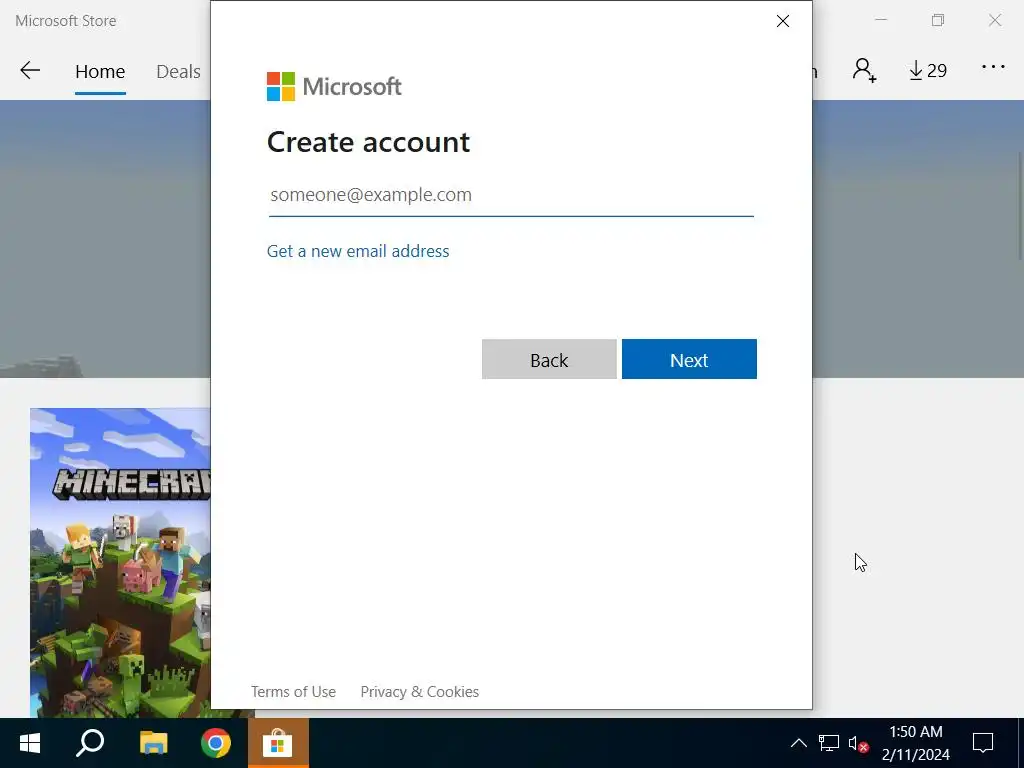This screenshot has height=768, width=1024.
Task: Click the muted volume tray icon
Action: pos(858,743)
